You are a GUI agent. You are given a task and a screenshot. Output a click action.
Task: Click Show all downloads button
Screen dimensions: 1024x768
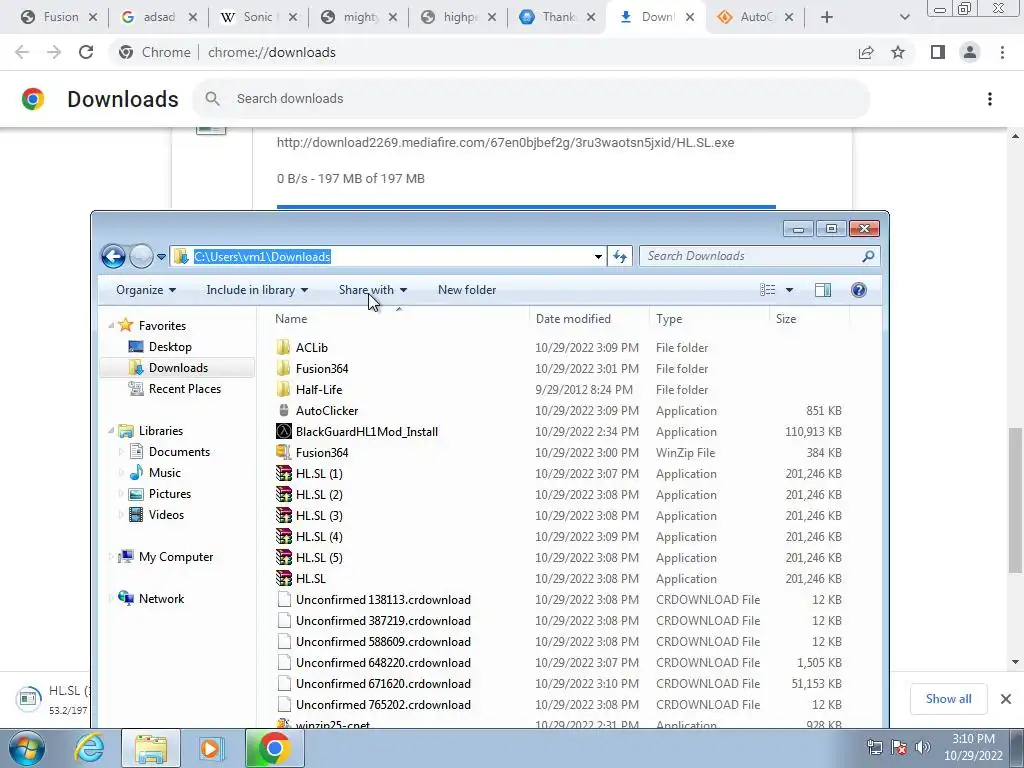click(x=948, y=699)
